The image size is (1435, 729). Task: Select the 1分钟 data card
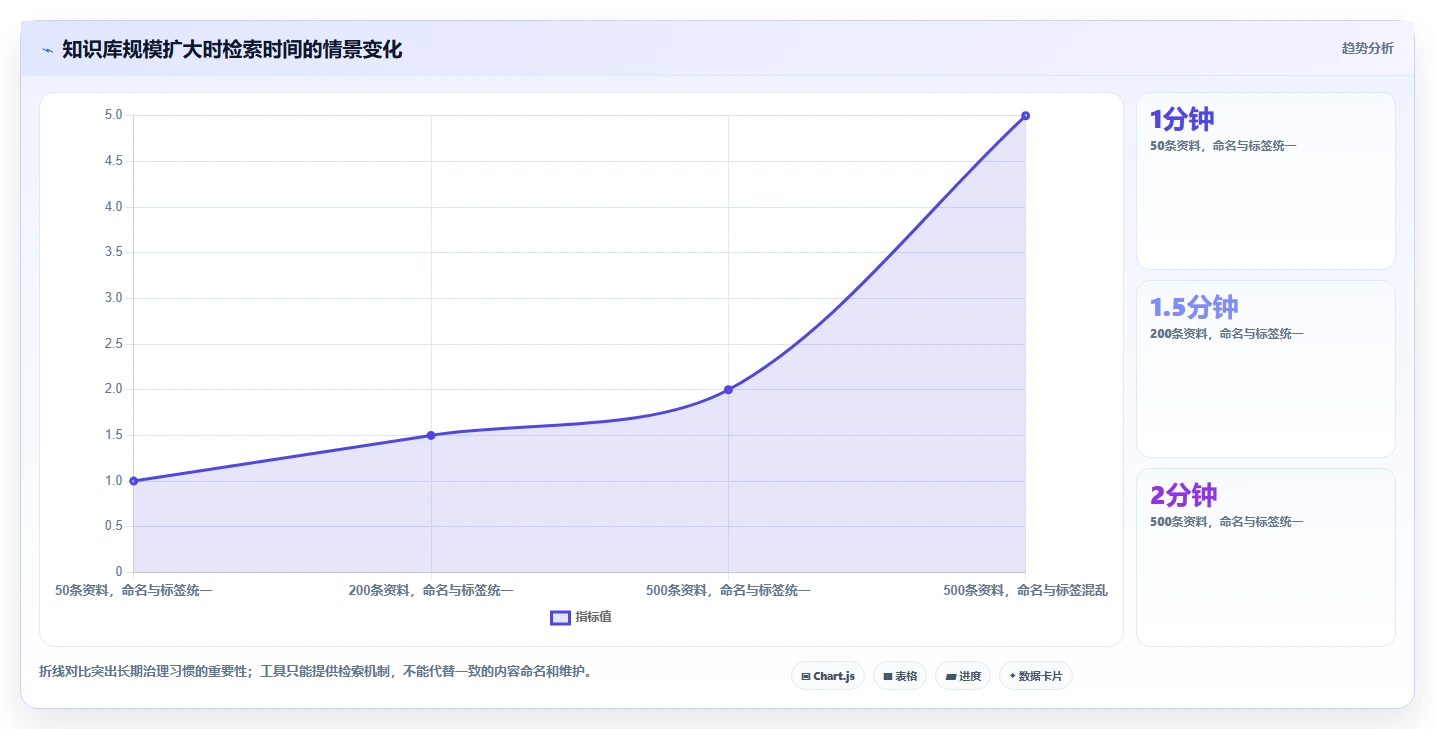point(1265,181)
